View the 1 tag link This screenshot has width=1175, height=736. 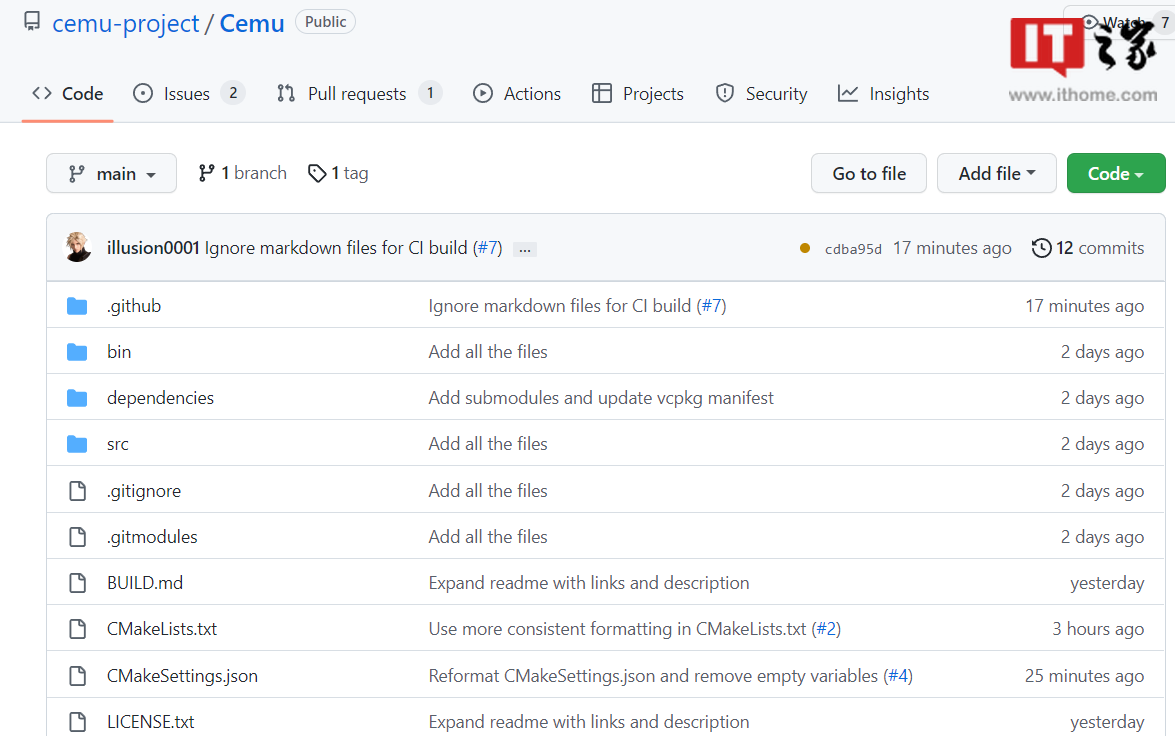338,173
